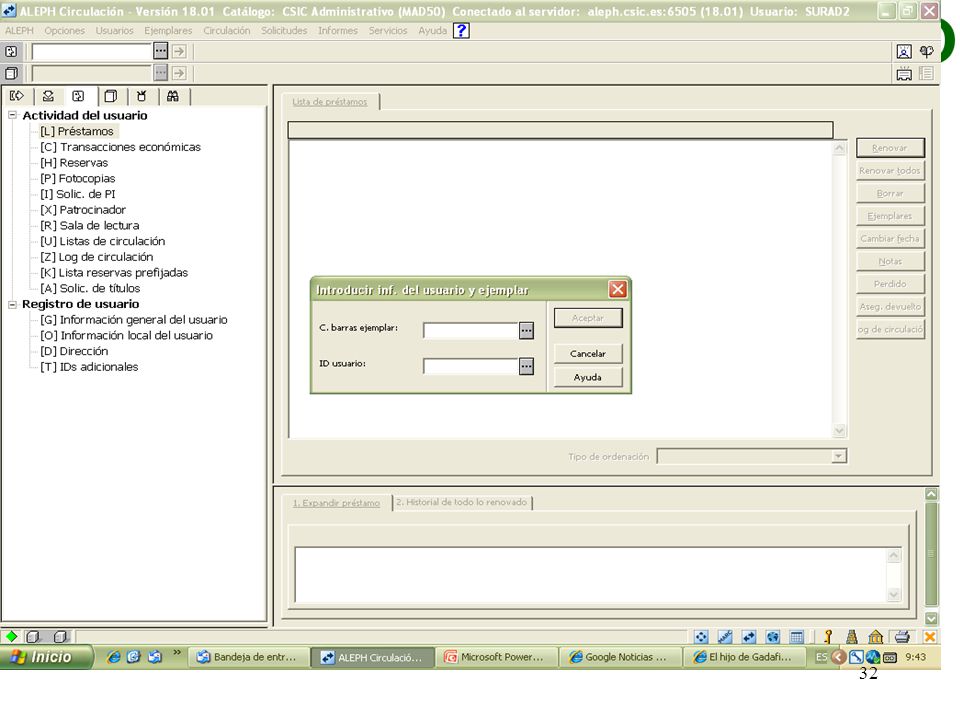
Task: Click the first cube icon in bottom bar
Action: point(34,637)
